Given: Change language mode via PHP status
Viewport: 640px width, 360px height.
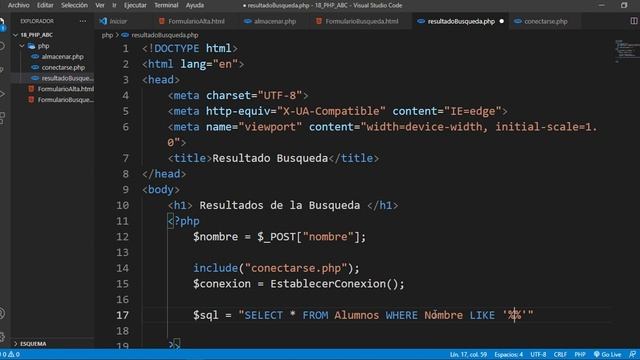Looking at the screenshot, I should coord(580,354).
